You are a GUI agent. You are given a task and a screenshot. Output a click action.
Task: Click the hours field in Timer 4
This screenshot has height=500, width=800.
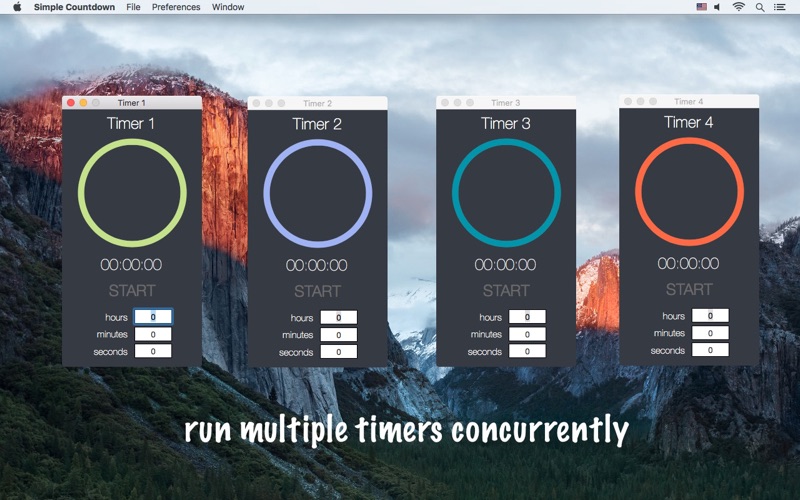pos(710,316)
